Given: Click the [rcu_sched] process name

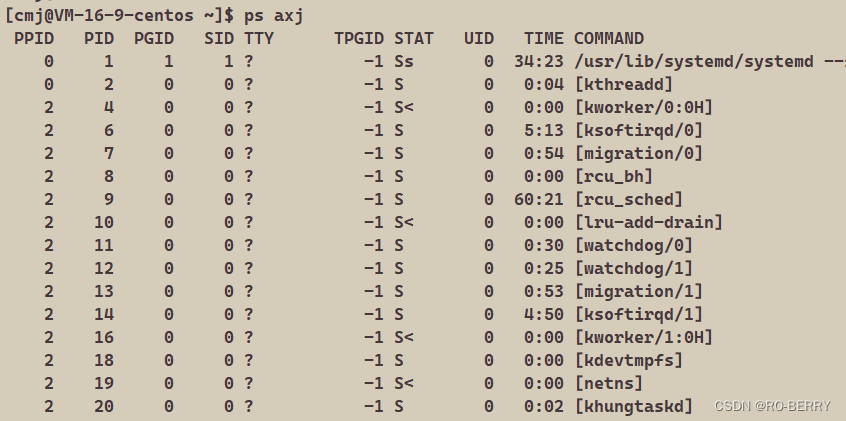Looking at the screenshot, I should pos(628,199).
